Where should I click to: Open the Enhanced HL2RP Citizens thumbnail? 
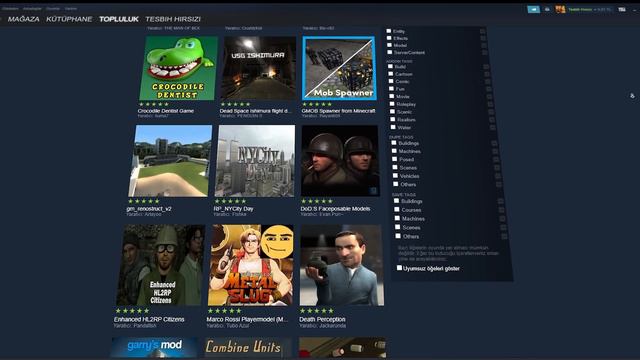tap(160, 265)
